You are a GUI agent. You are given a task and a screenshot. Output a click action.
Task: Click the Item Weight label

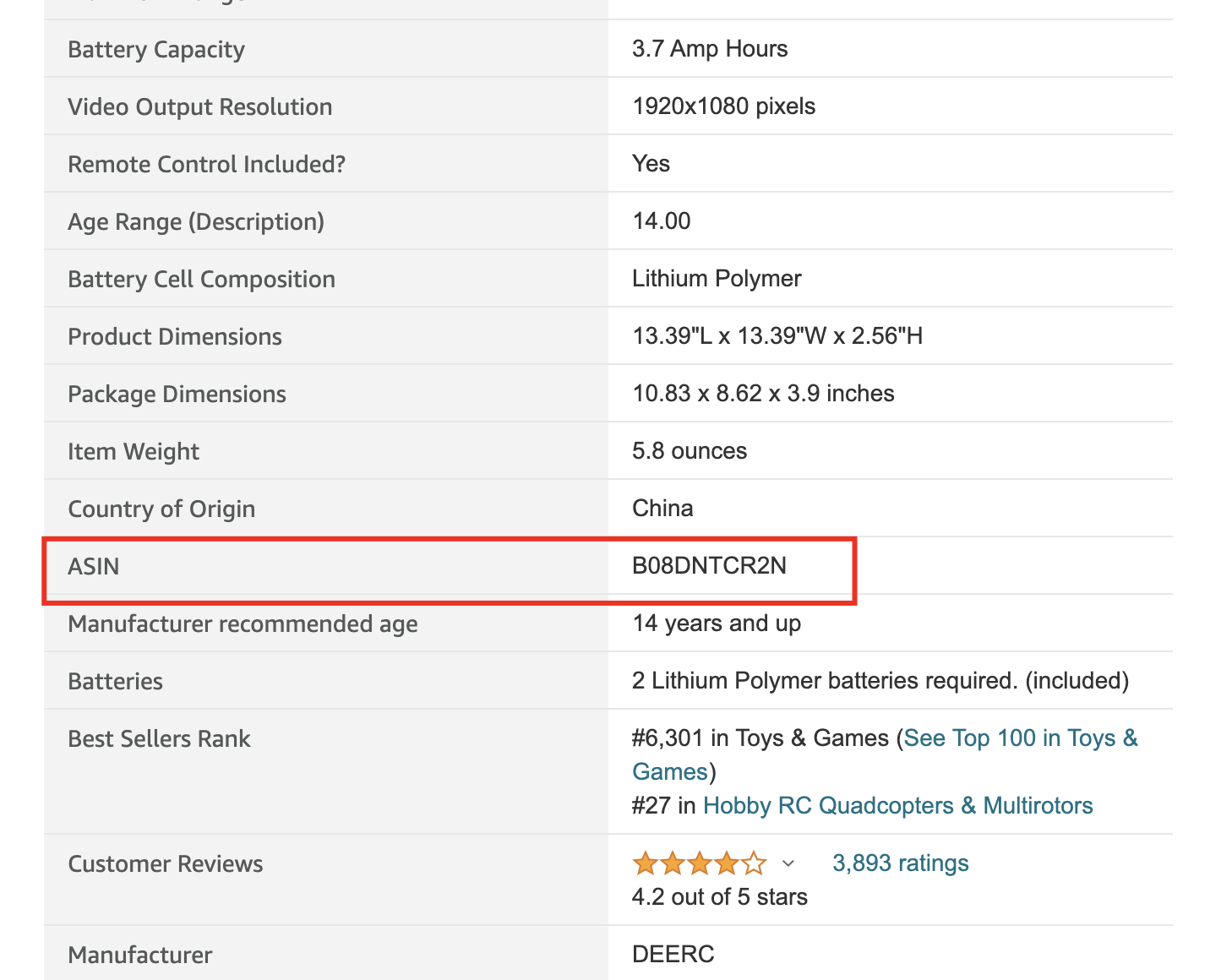click(134, 451)
